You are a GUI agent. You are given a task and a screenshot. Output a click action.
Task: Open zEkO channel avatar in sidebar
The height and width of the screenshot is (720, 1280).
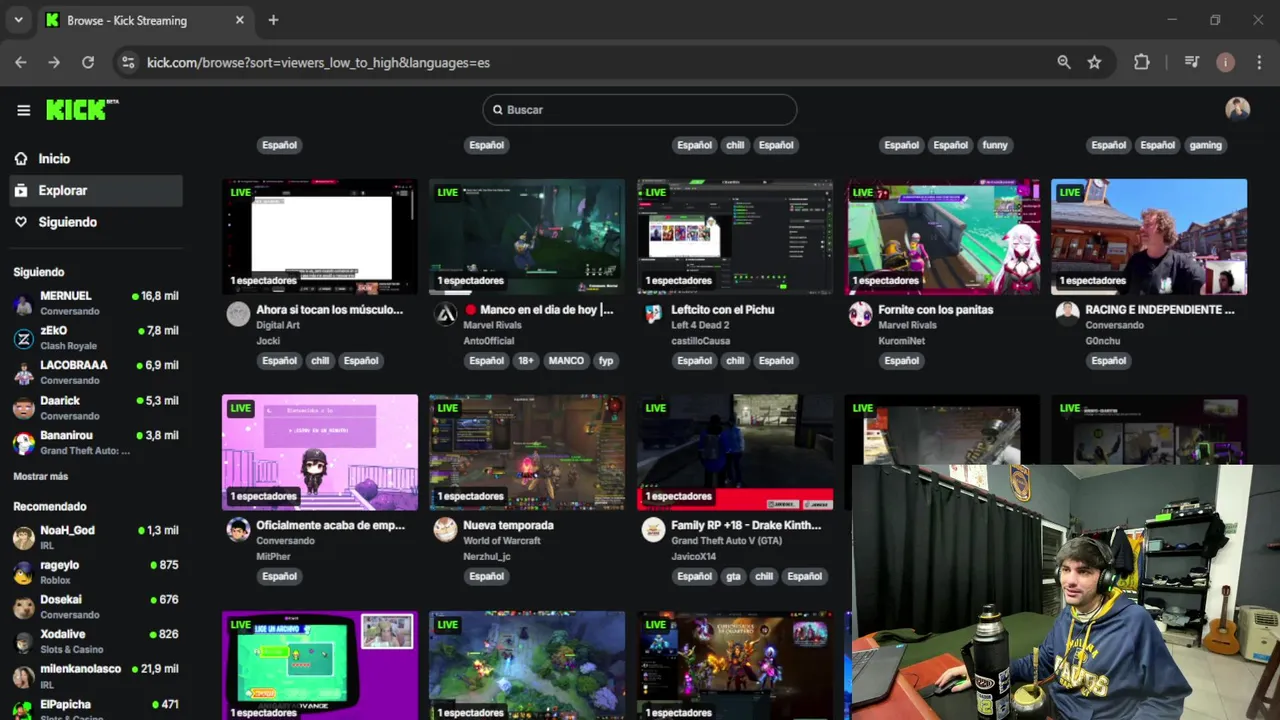[23, 338]
